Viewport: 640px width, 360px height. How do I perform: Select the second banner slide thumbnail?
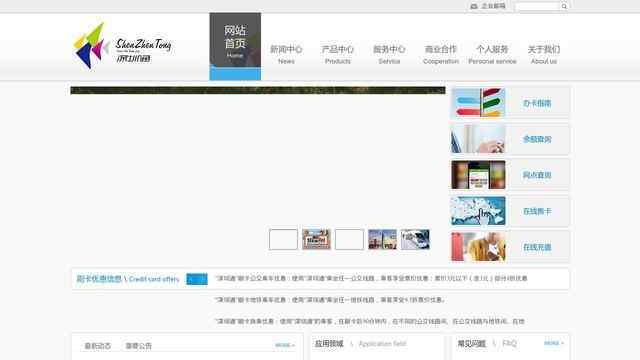click(316, 239)
